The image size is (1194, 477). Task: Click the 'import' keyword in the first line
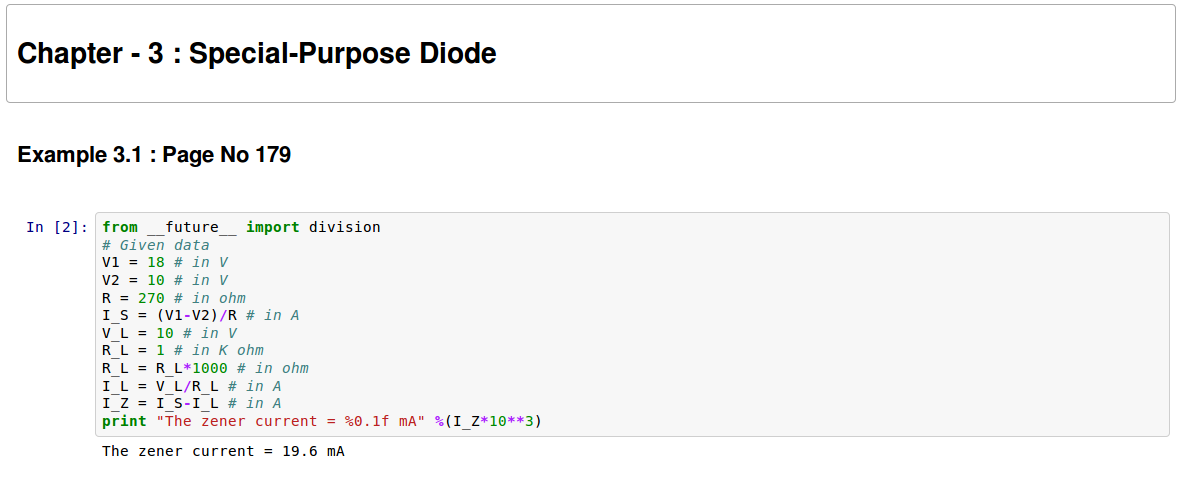click(272, 227)
